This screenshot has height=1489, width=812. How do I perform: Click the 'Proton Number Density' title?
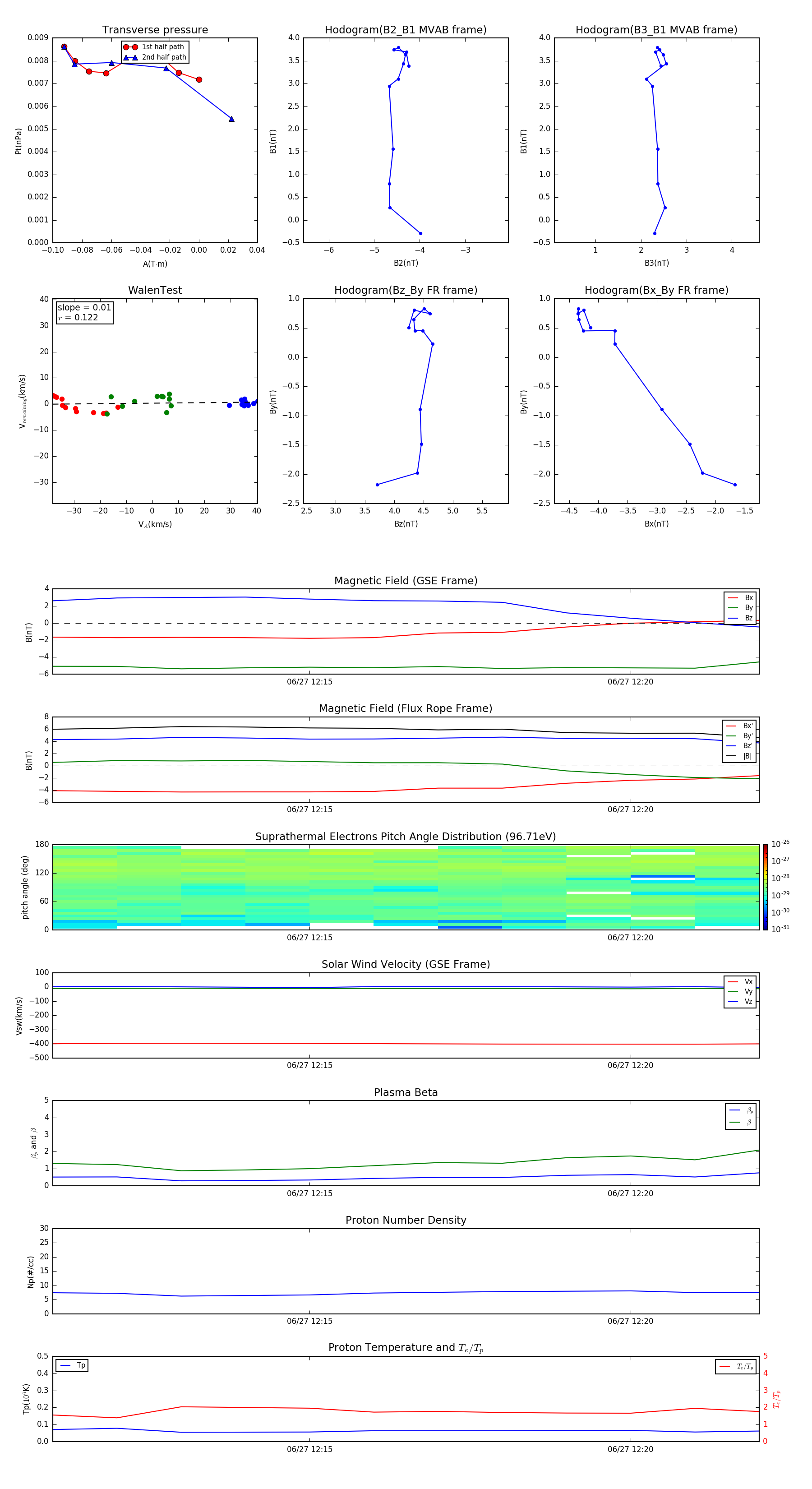pyautogui.click(x=406, y=1220)
